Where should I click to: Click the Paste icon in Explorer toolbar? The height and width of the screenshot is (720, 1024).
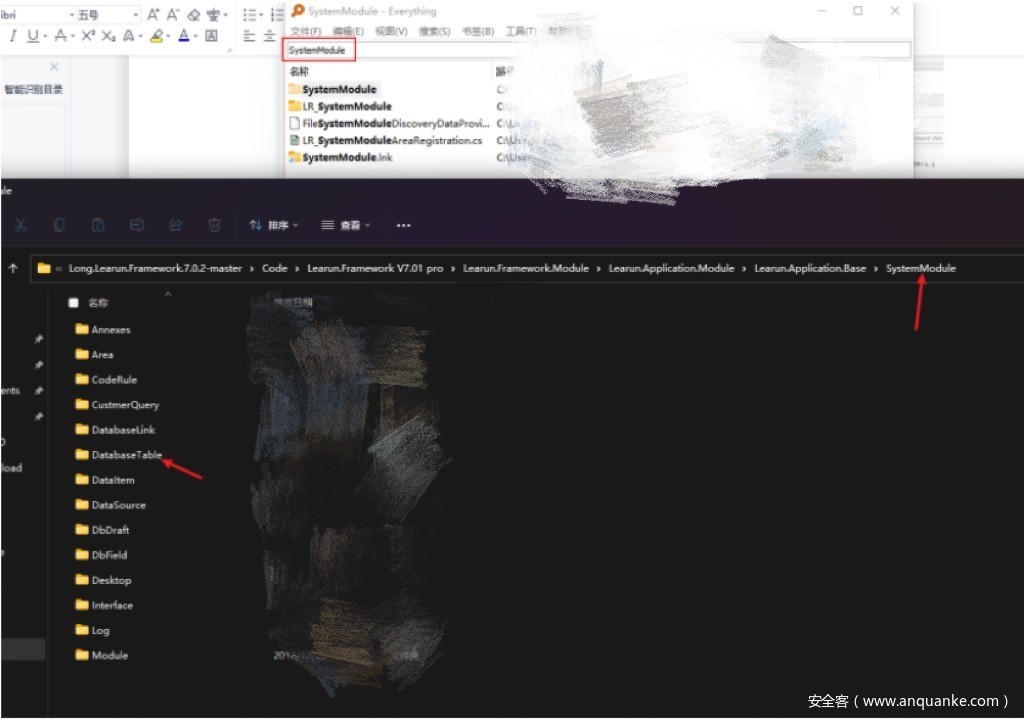(x=98, y=225)
